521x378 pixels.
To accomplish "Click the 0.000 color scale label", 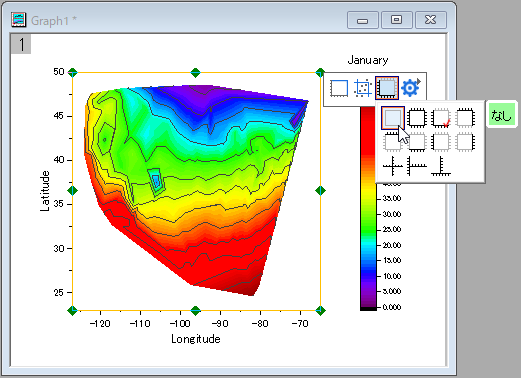I will (x=392, y=307).
